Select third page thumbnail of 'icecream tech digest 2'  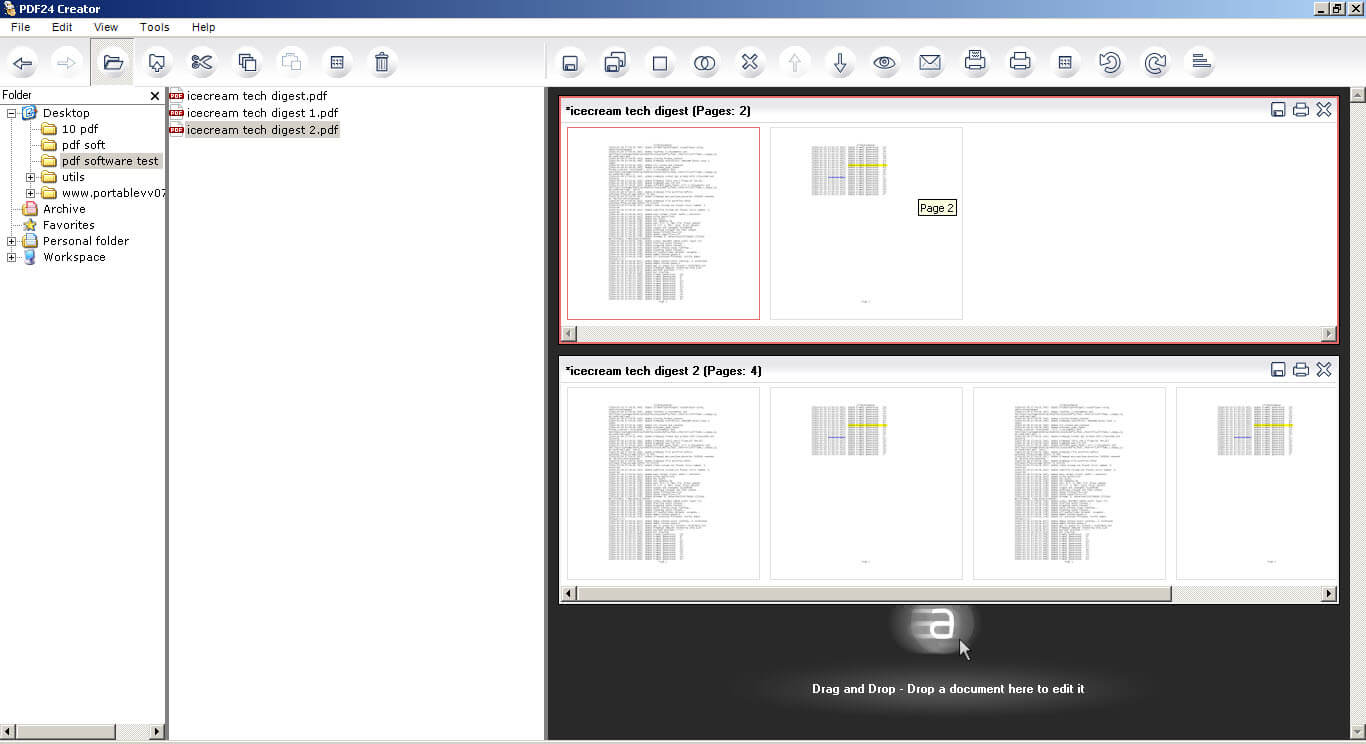coord(1069,483)
